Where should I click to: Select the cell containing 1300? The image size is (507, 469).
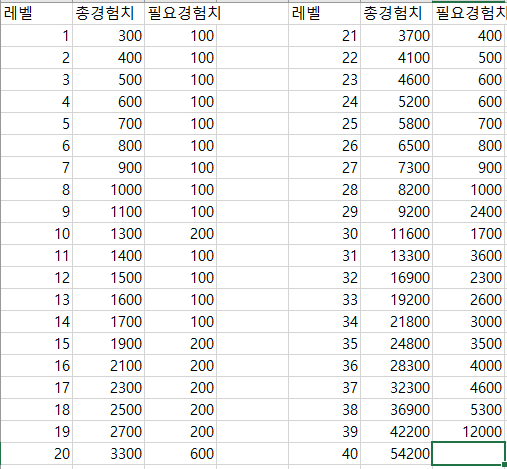pos(108,234)
